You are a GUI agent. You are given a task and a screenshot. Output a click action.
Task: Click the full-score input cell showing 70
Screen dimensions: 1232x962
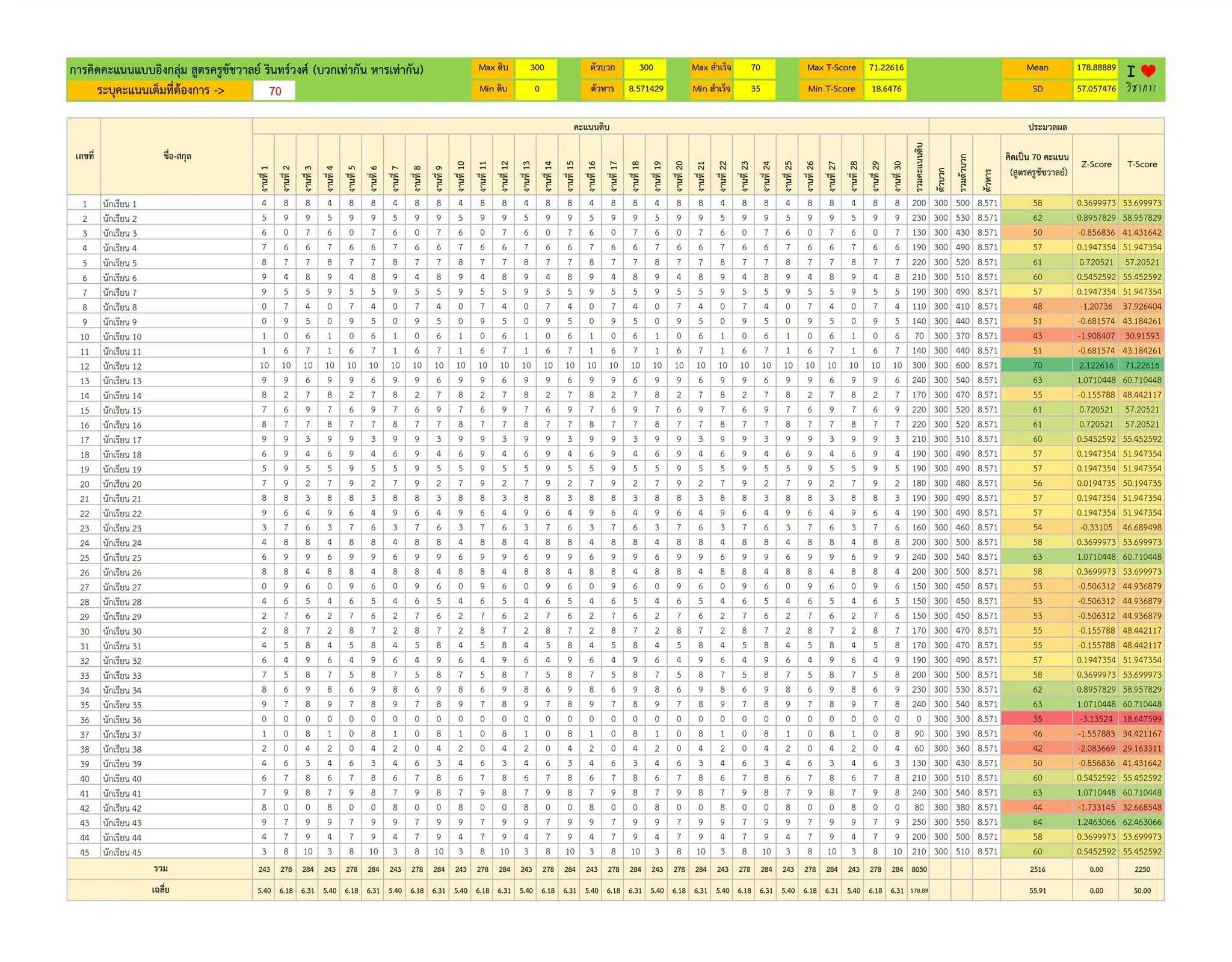[x=275, y=91]
